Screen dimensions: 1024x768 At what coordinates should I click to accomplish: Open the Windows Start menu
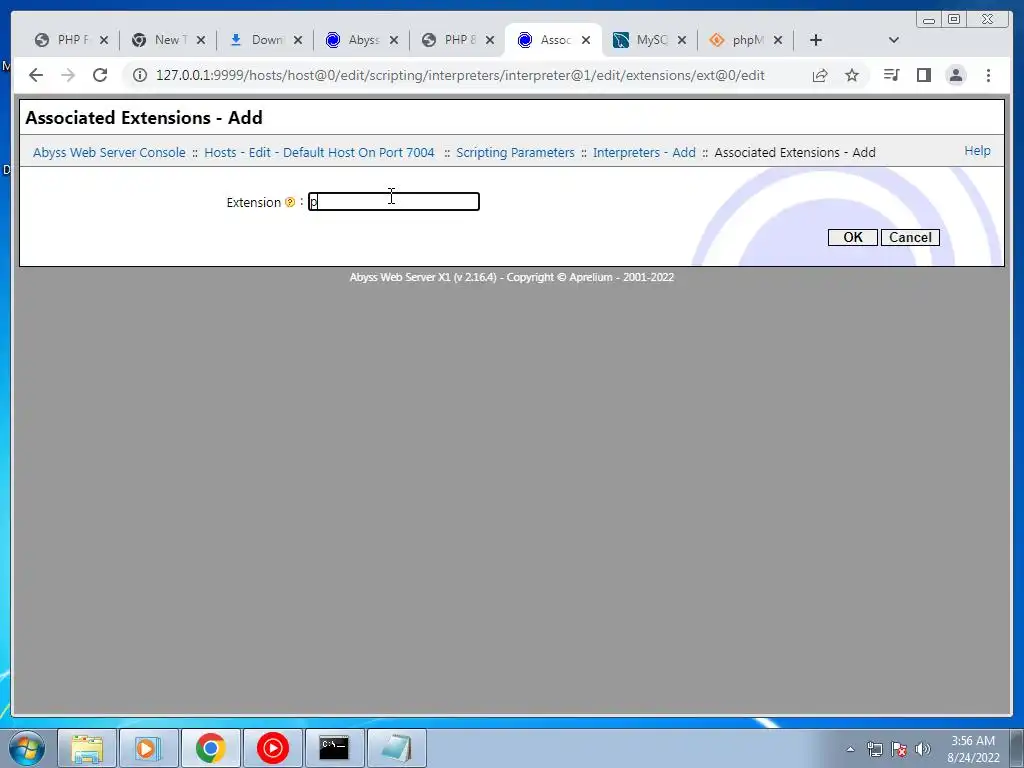(x=26, y=748)
